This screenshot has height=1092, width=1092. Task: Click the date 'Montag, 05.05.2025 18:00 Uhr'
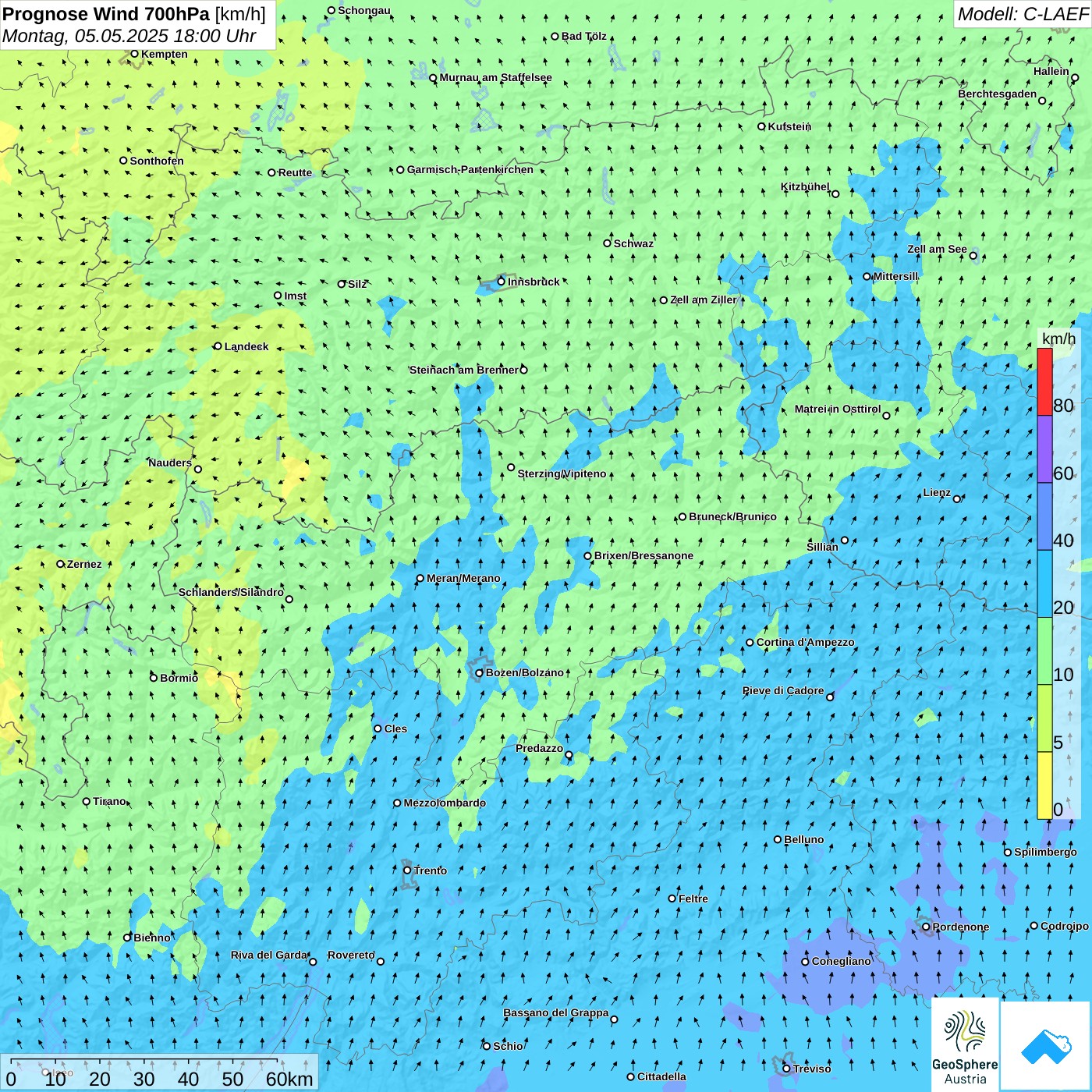(x=129, y=36)
